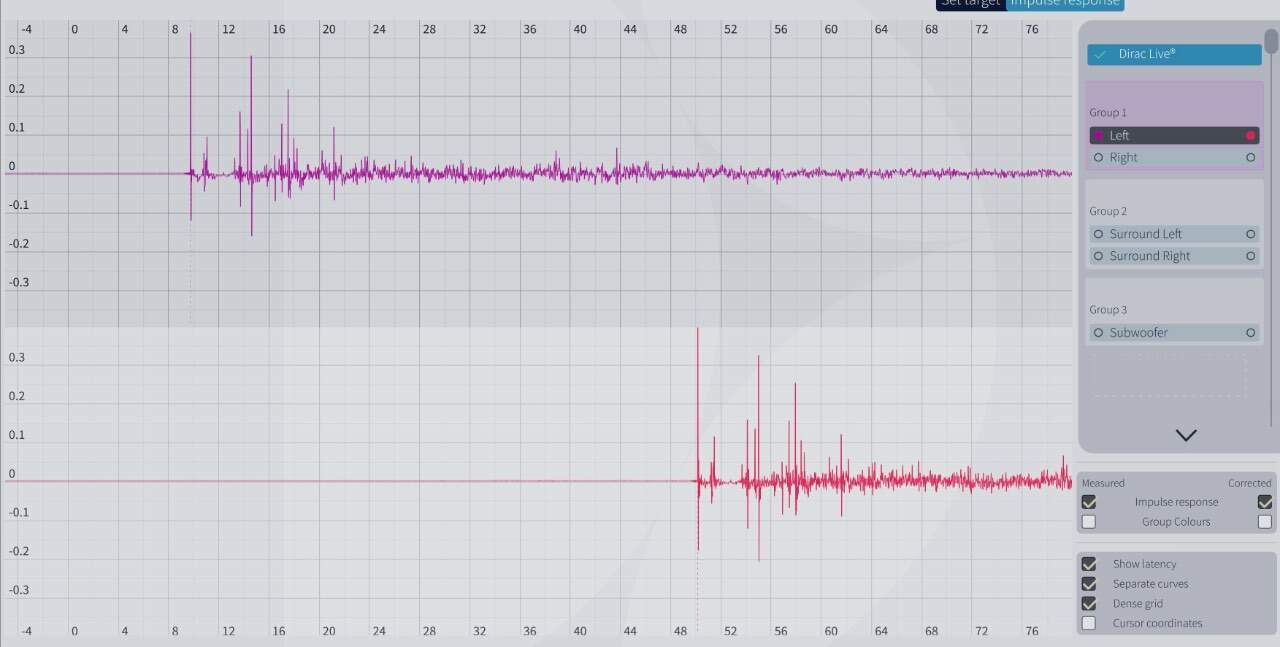The image size is (1280, 647).
Task: Click the right circle on Surround Left row
Action: coord(1250,234)
